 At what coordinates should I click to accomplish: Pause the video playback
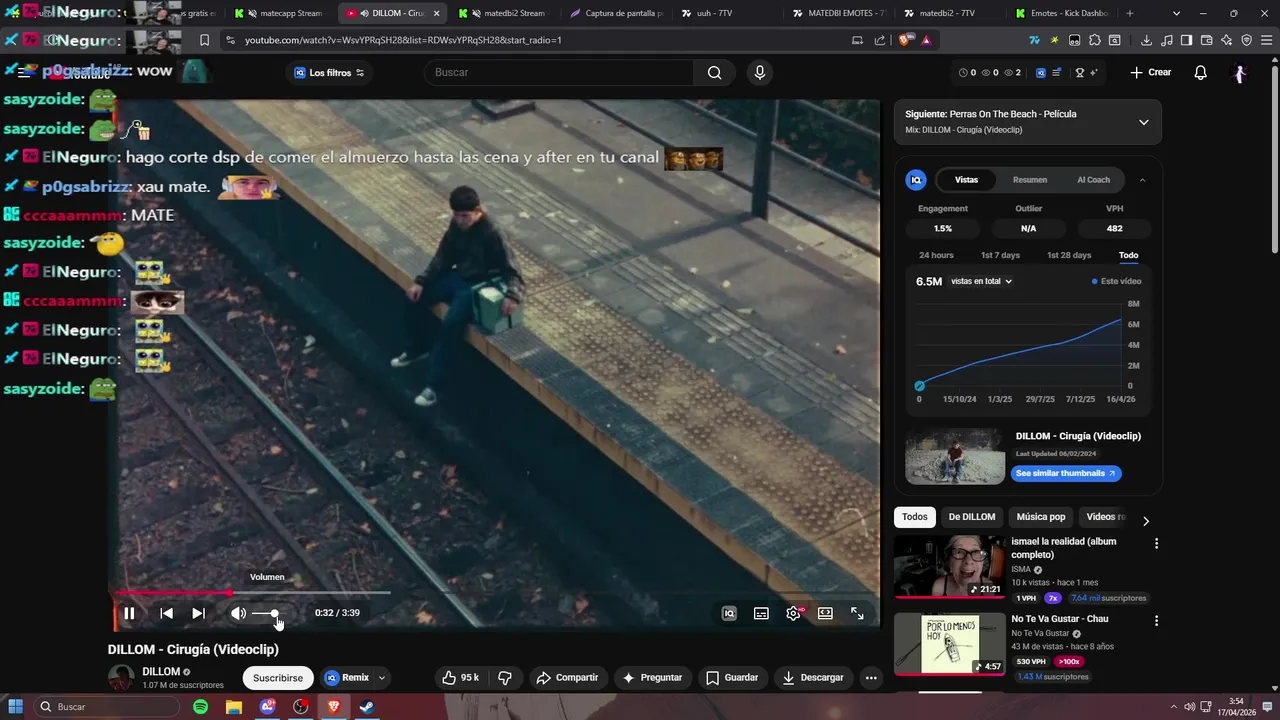(x=129, y=613)
